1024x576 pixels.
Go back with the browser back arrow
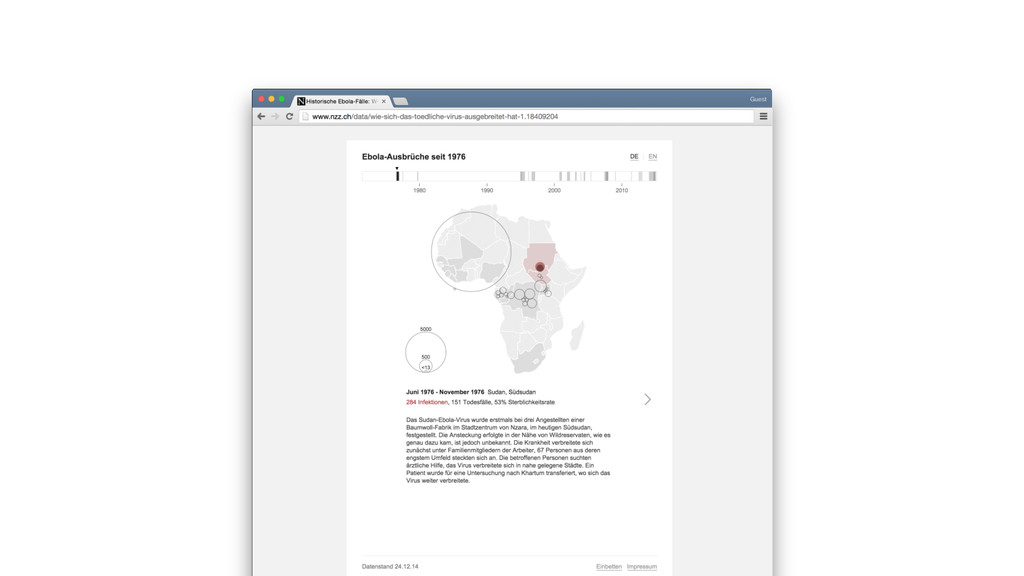(x=261, y=116)
